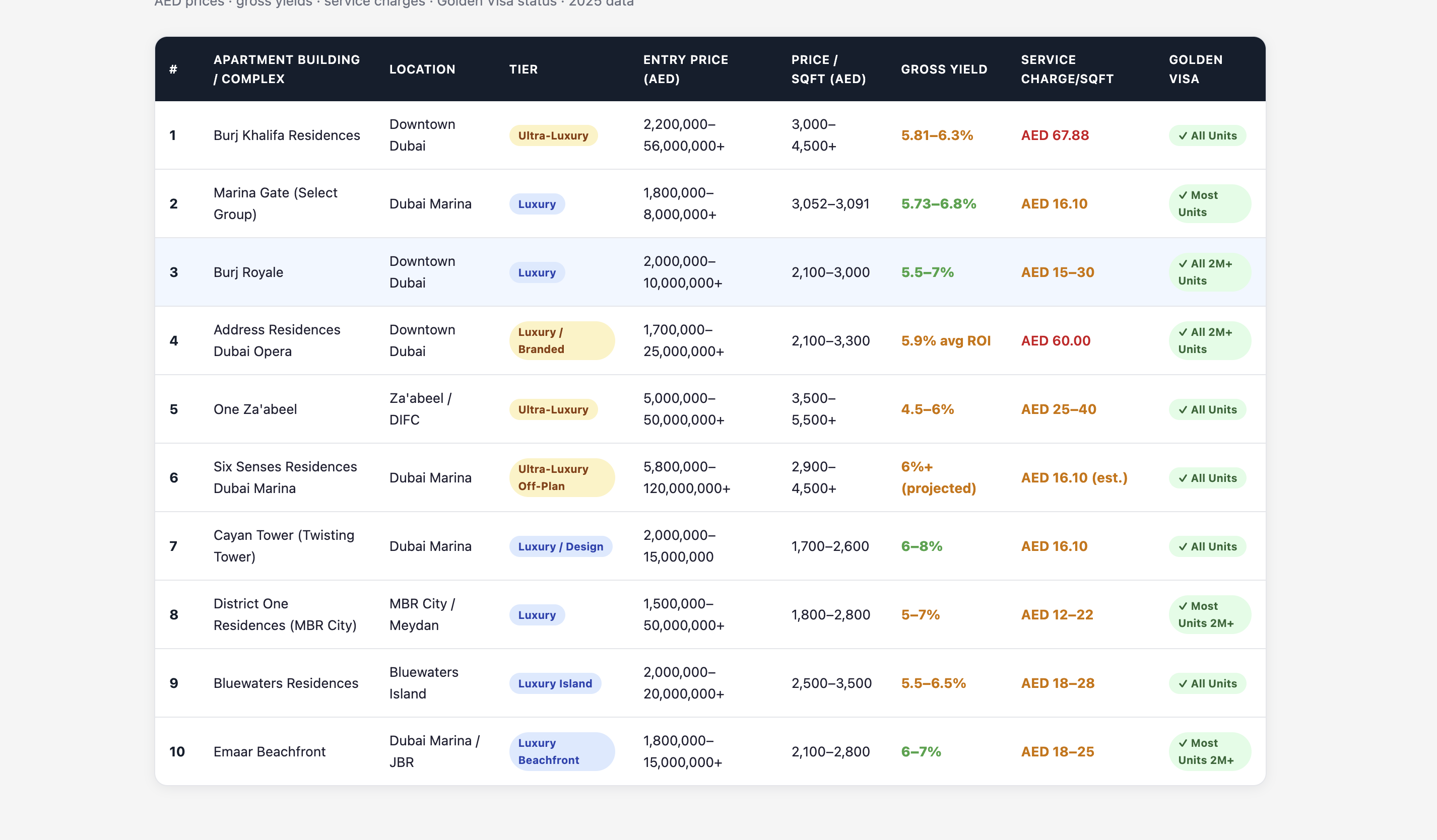This screenshot has width=1437, height=840.
Task: Click the 'Luxury Beachfront' tier badge
Action: click(x=561, y=751)
